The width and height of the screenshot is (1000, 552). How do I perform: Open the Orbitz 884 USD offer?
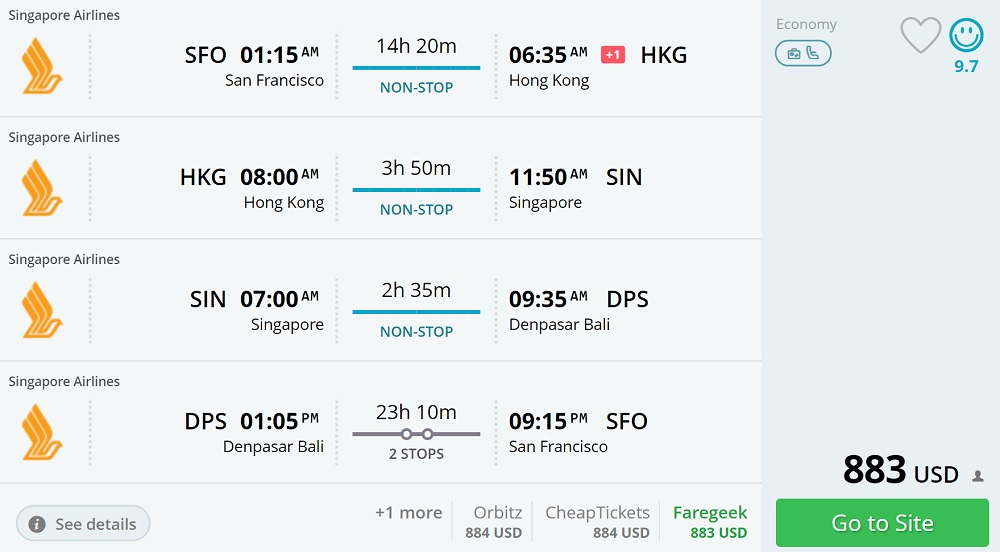tap(493, 522)
